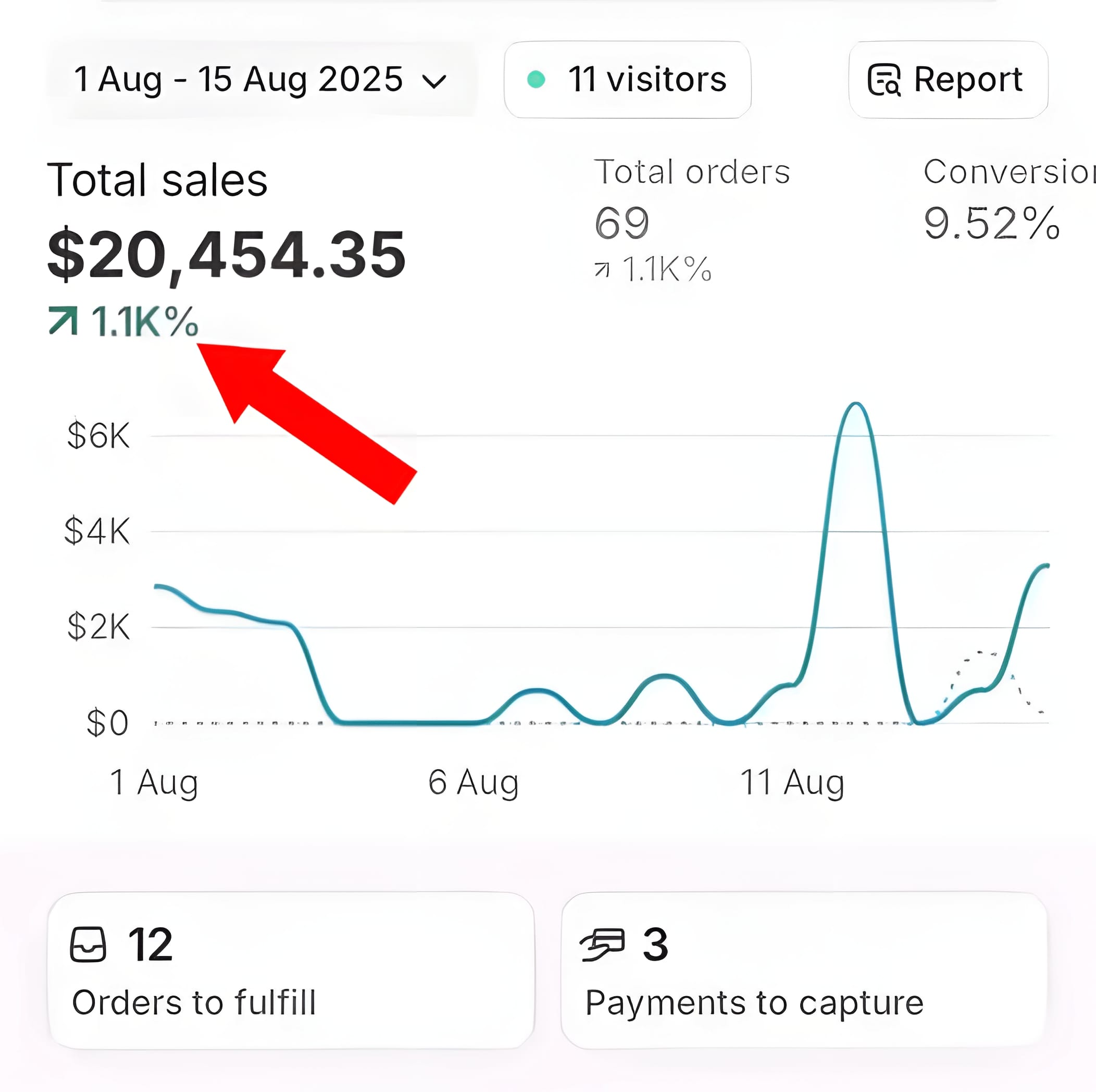The width and height of the screenshot is (1096, 1092).
Task: Select the Total sales metric
Action: coord(157,180)
